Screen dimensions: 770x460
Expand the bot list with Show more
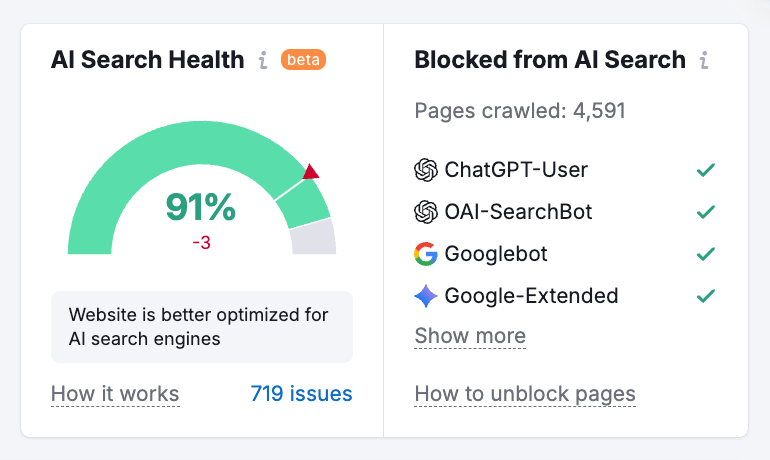point(470,336)
